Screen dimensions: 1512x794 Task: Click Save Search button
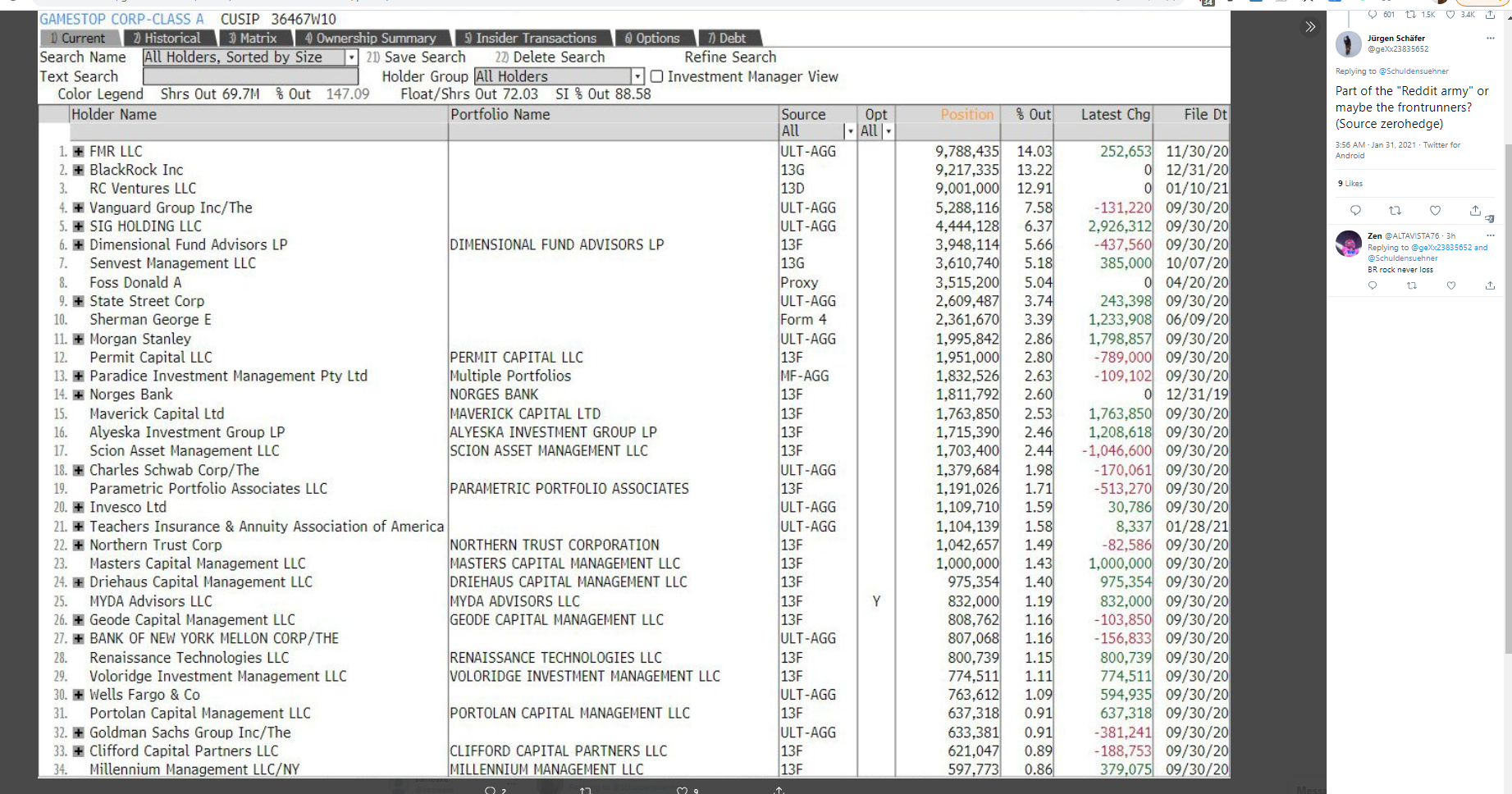pos(416,57)
